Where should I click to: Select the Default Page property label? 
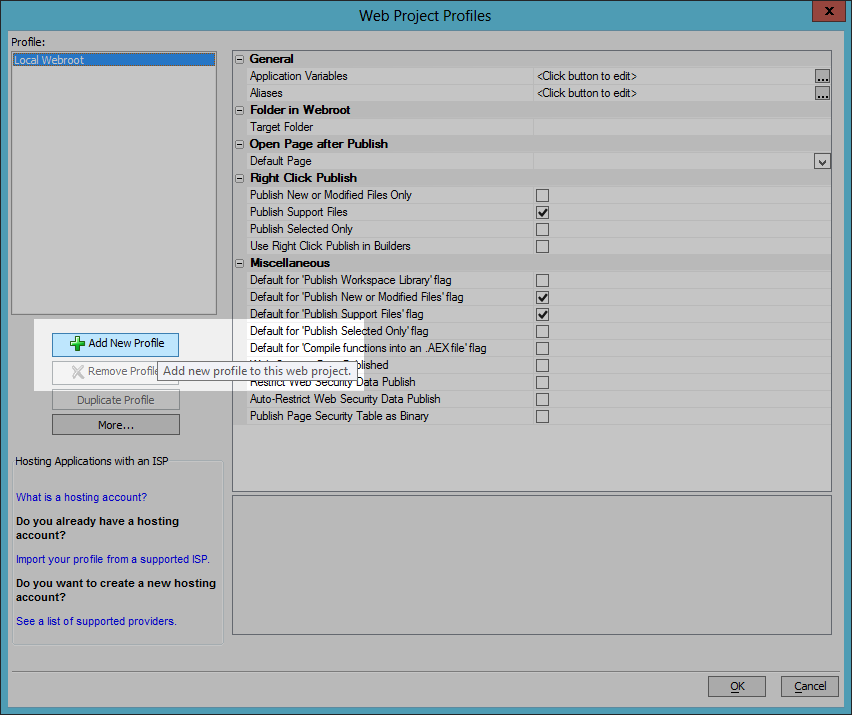[x=280, y=161]
